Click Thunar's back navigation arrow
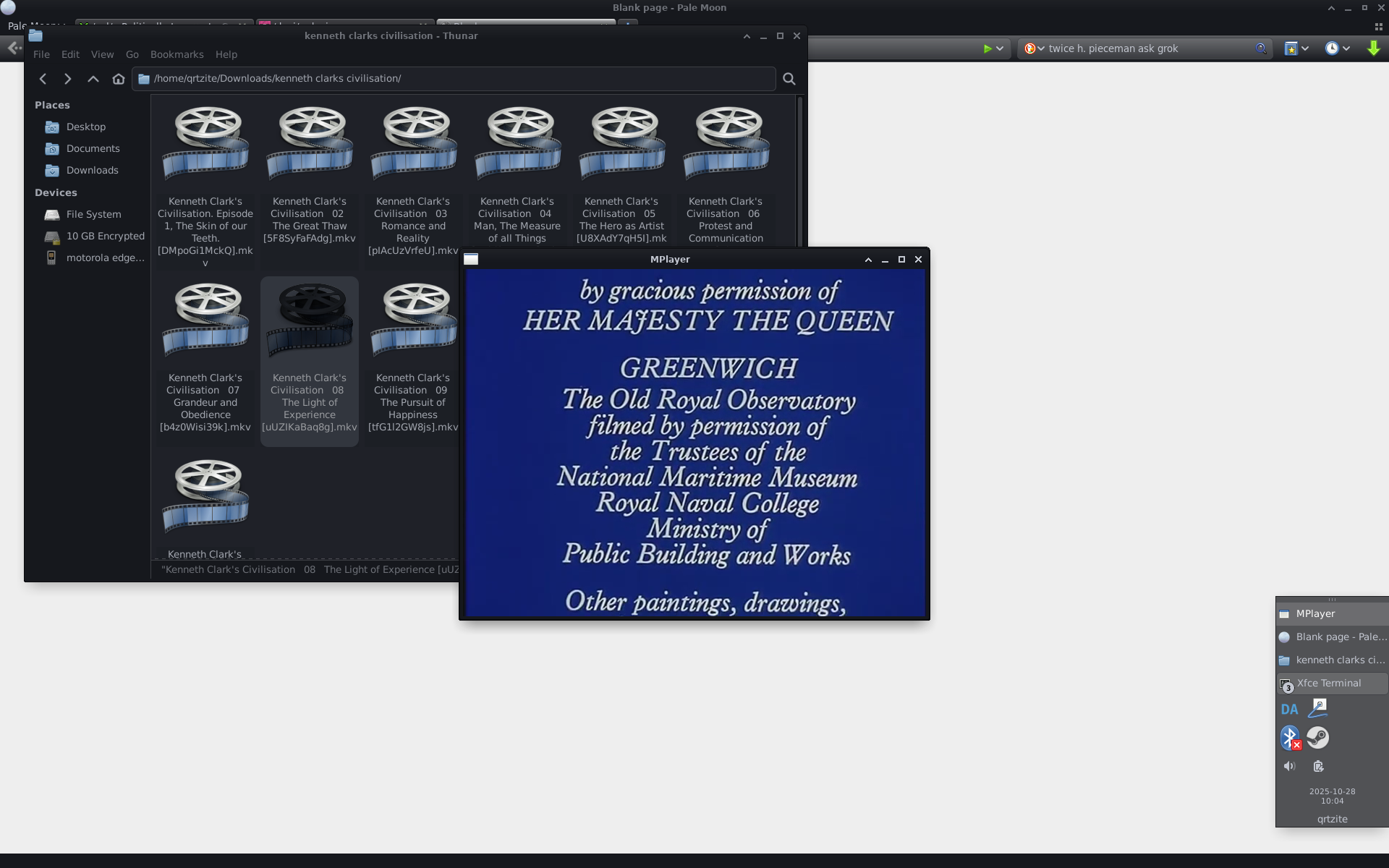This screenshot has height=868, width=1389. coord(43,79)
